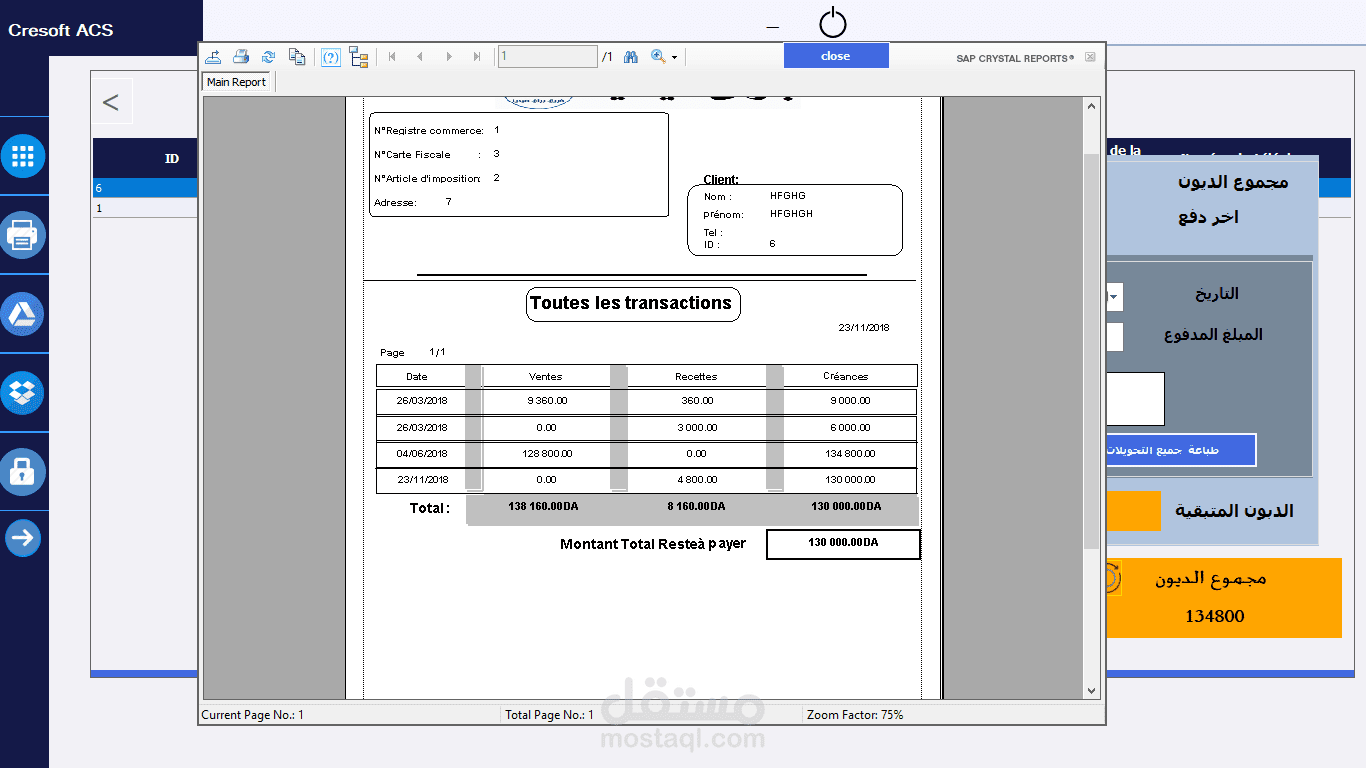The image size is (1366, 768).
Task: Toggle the Parameter Panel icon
Action: coord(331,57)
